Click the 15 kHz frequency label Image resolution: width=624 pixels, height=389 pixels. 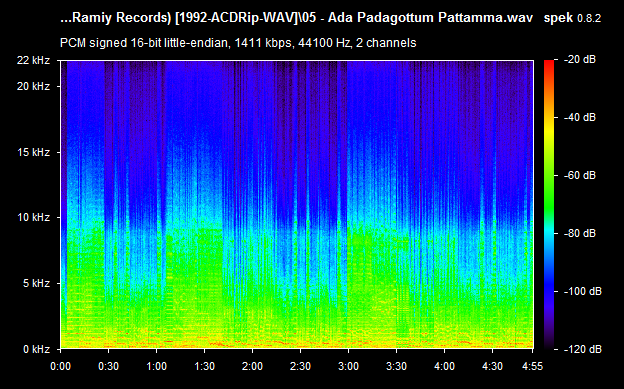tap(33, 152)
